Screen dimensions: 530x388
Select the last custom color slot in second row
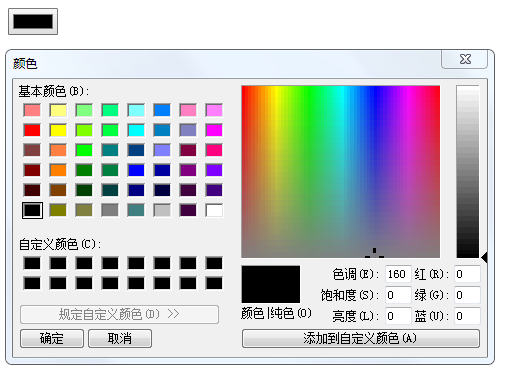(214, 283)
